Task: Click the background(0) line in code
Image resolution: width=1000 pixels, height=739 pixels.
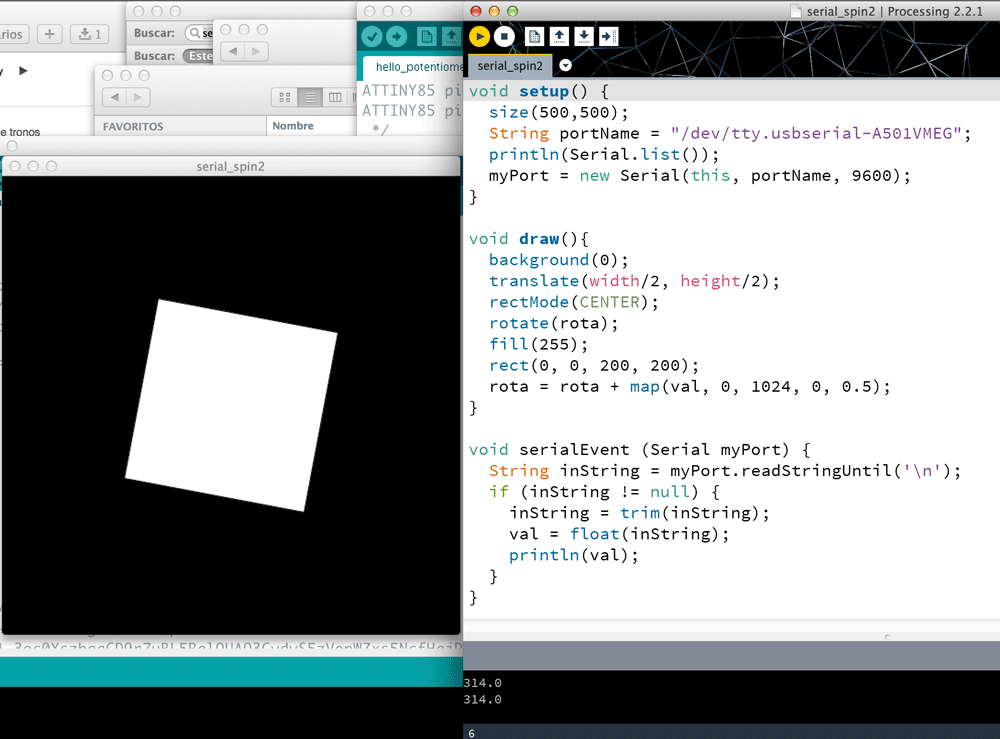Action: pos(559,260)
